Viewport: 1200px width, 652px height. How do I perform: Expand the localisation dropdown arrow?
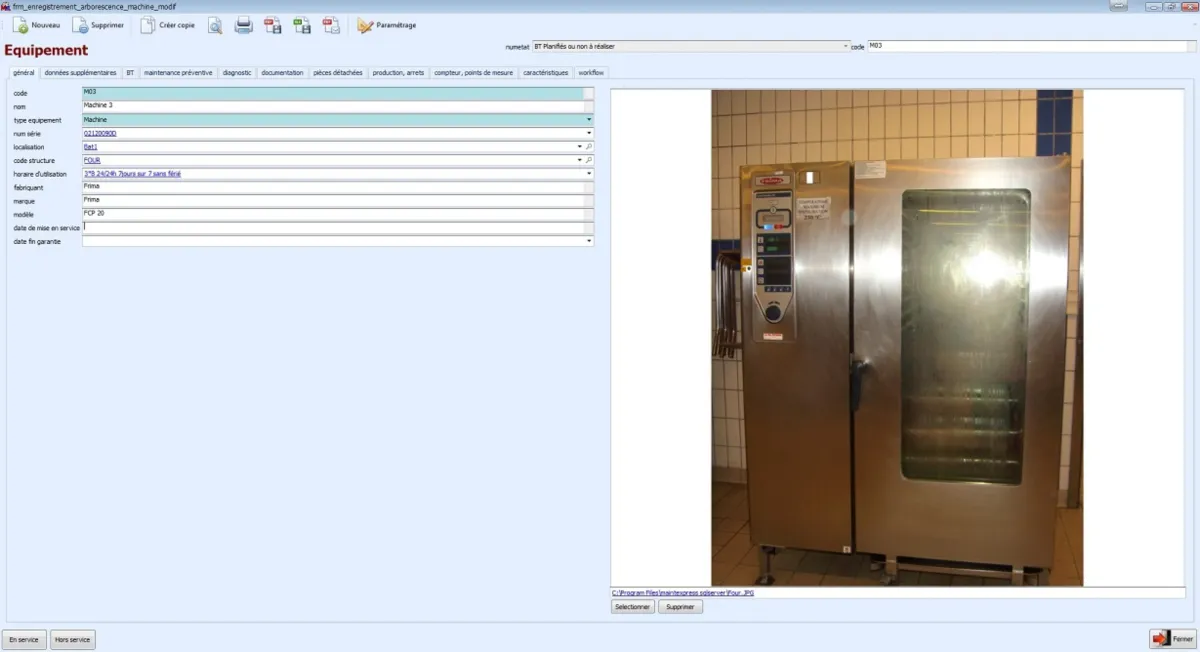(x=579, y=146)
